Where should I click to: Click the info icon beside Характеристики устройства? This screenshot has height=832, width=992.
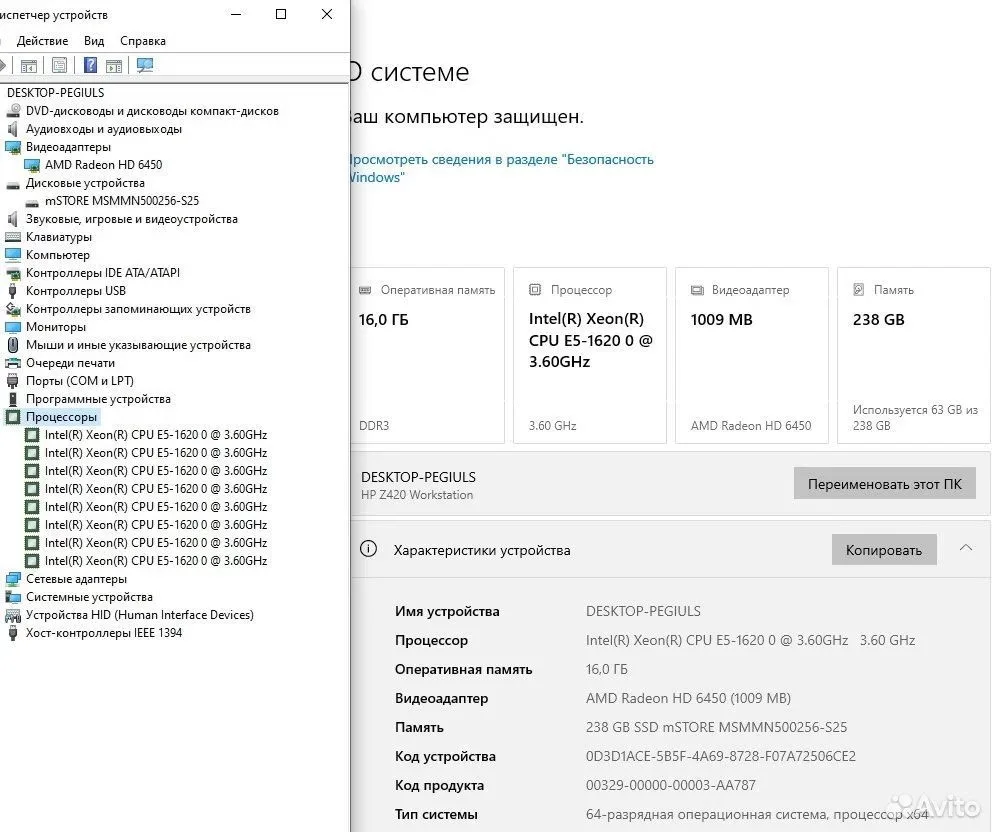368,549
